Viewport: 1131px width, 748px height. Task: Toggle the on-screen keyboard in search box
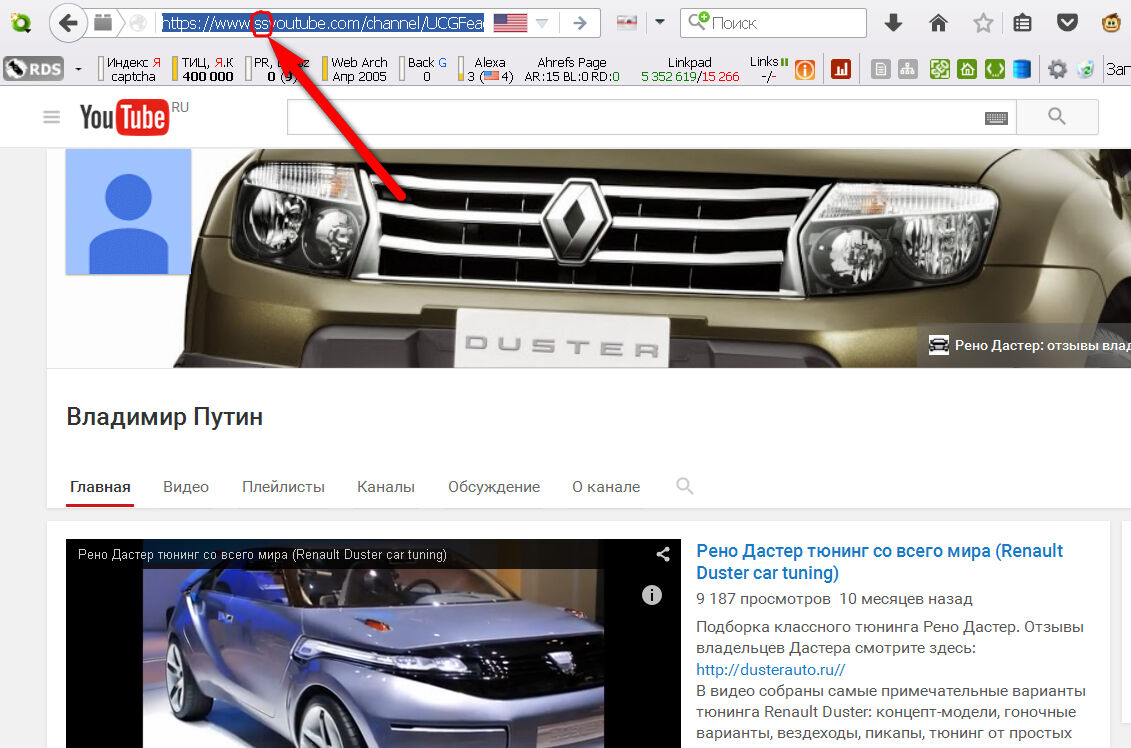[x=996, y=118]
